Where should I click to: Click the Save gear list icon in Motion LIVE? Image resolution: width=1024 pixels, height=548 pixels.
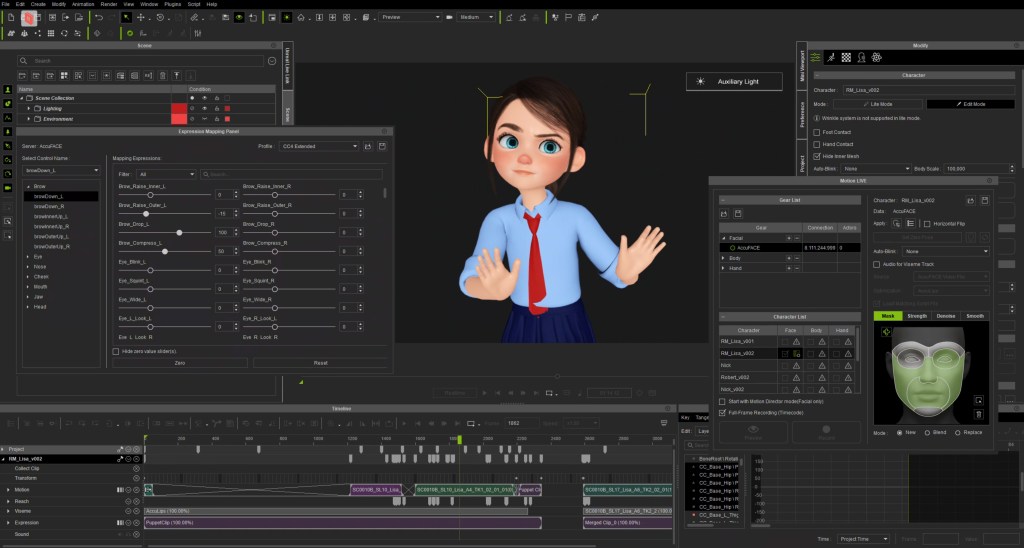(x=738, y=214)
